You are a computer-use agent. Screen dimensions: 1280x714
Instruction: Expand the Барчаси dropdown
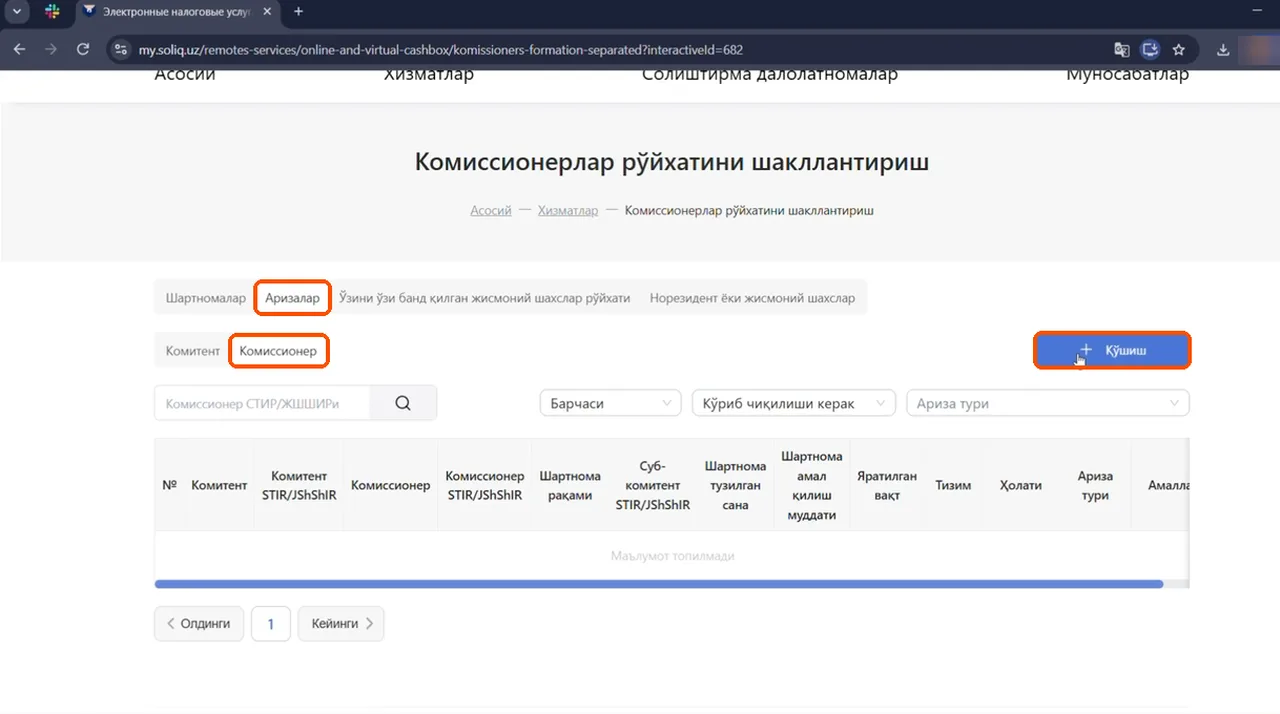click(610, 403)
